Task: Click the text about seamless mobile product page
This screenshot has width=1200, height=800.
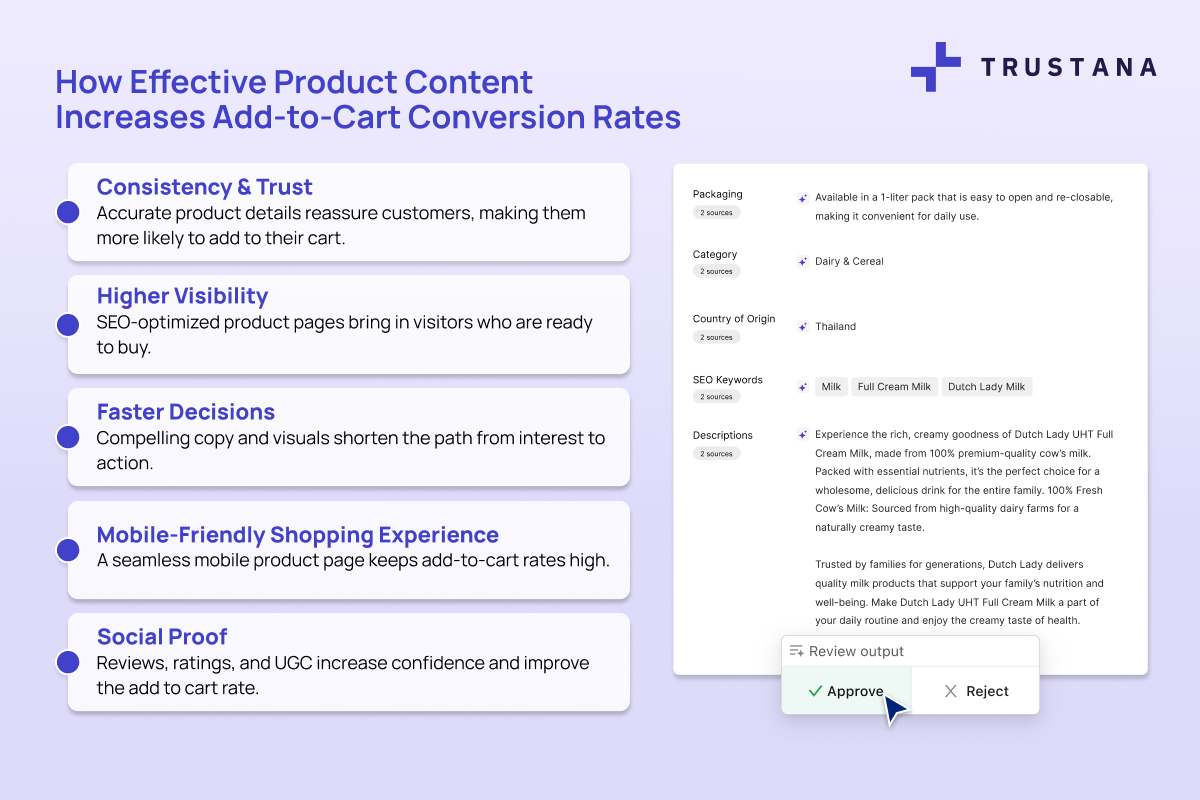Action: click(x=353, y=561)
